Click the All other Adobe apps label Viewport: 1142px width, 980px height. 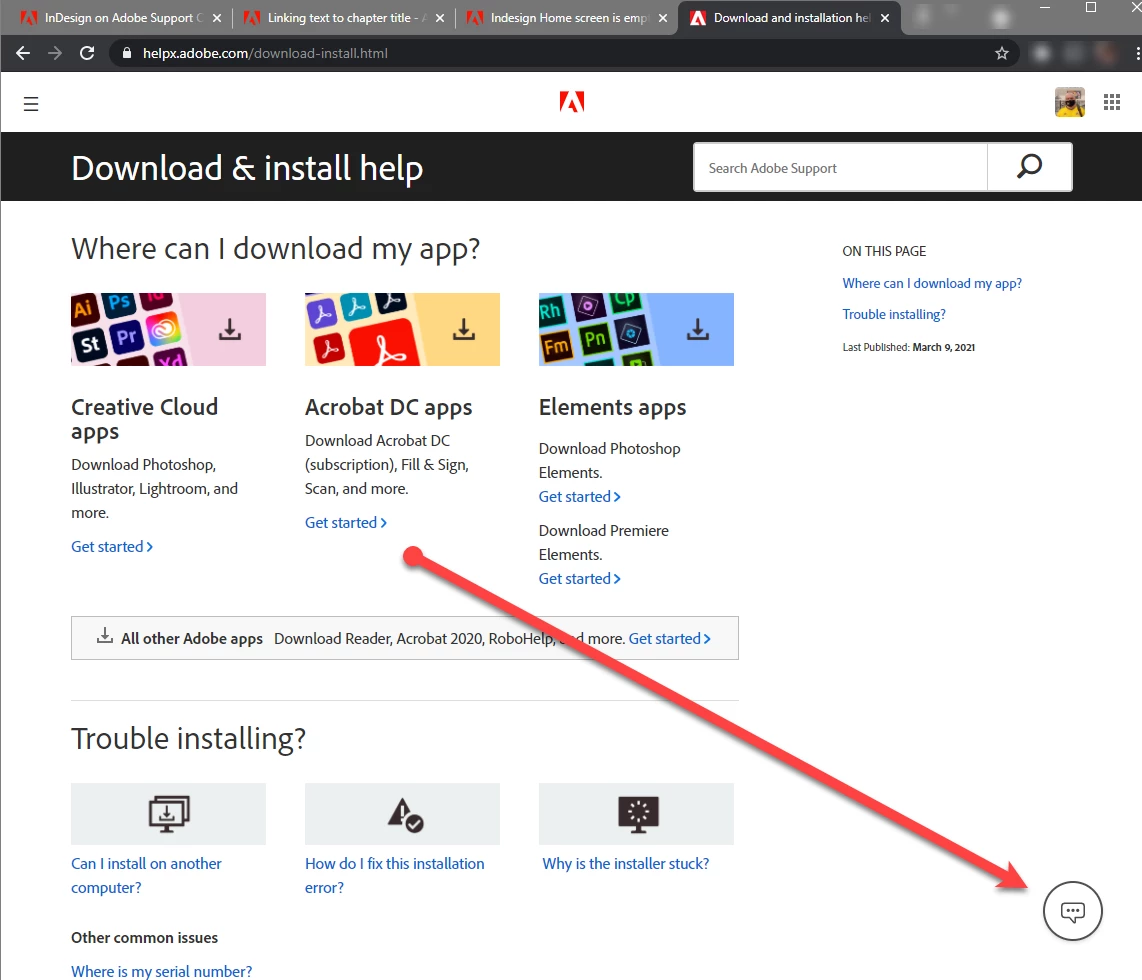(192, 639)
